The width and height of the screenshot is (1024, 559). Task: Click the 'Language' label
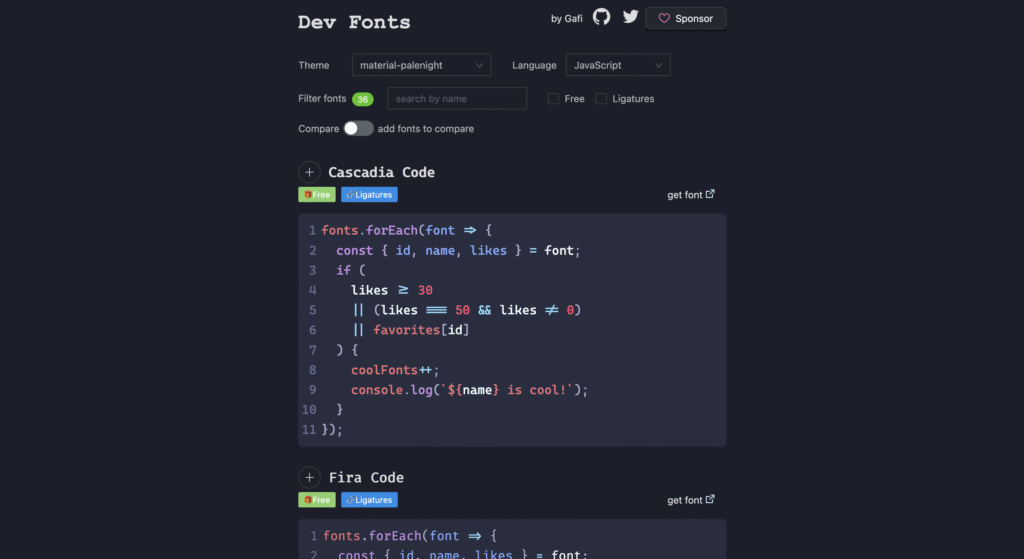(x=534, y=65)
